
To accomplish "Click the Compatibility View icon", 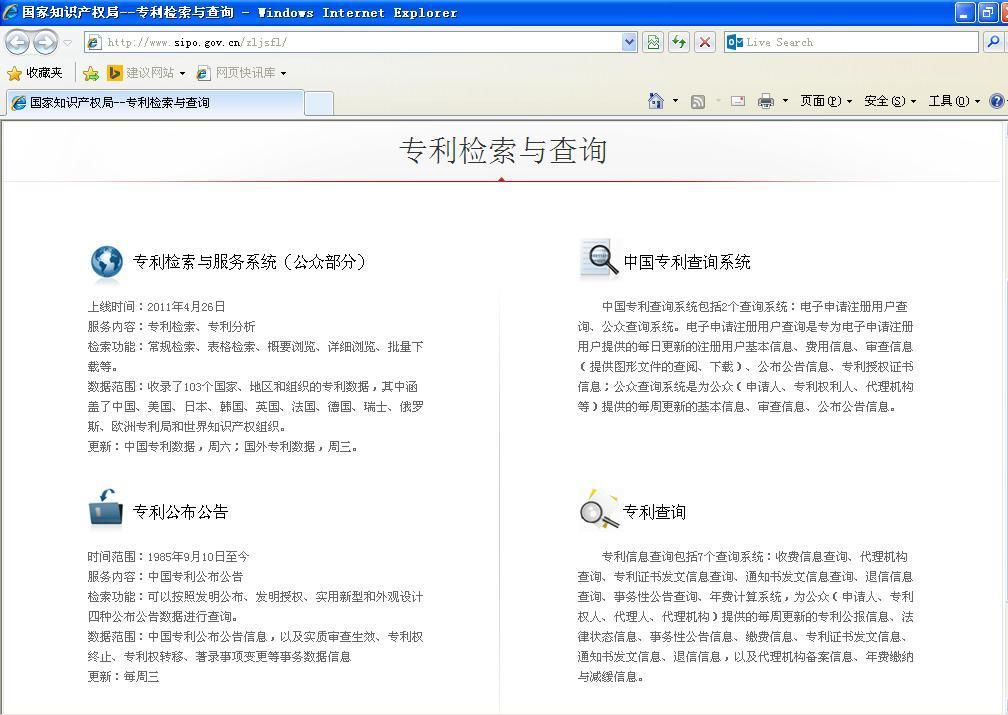I will (x=653, y=42).
